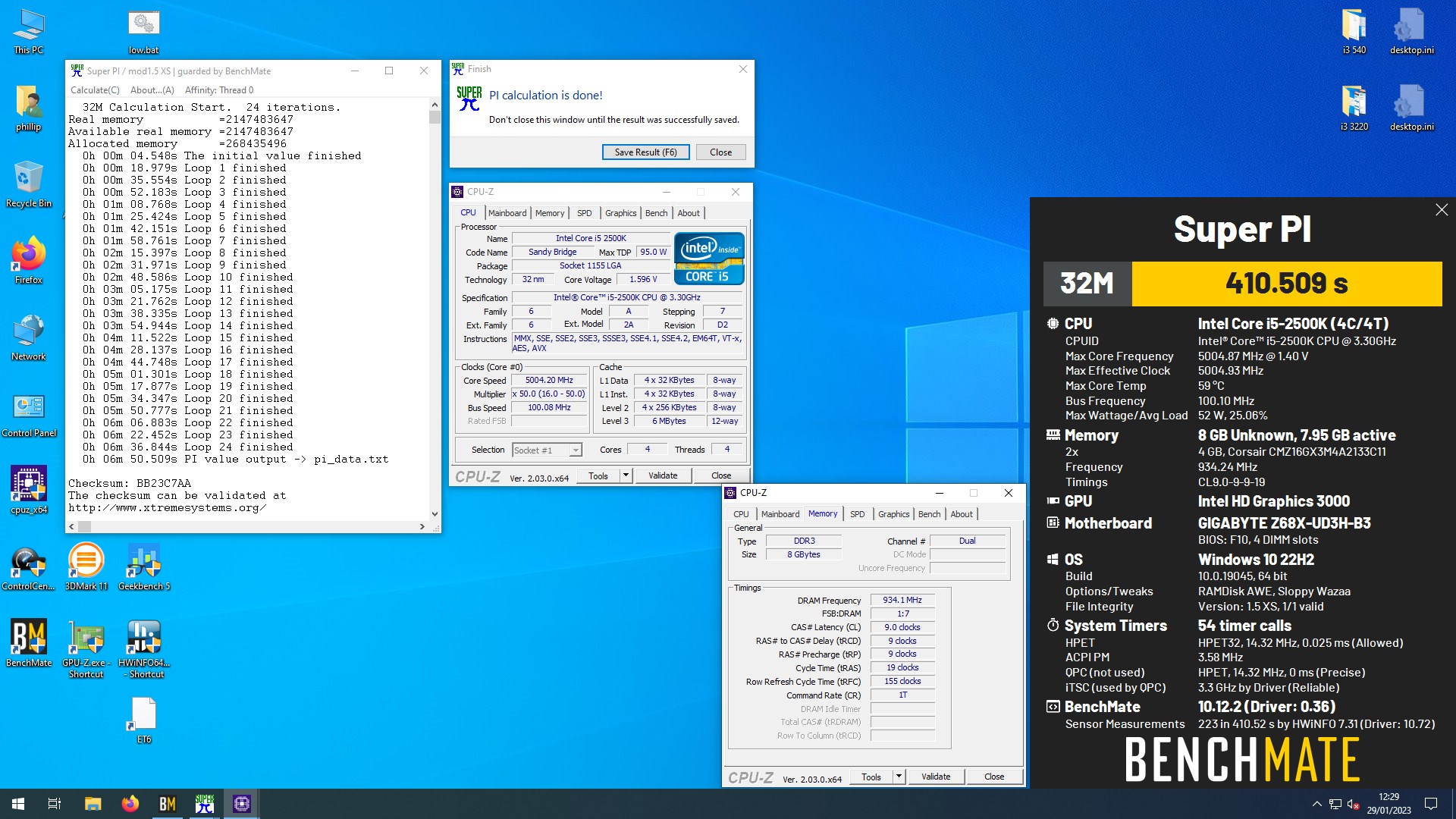1456x819 pixels.
Task: Switch to BenchMate taskbar icon
Action: pos(167,804)
